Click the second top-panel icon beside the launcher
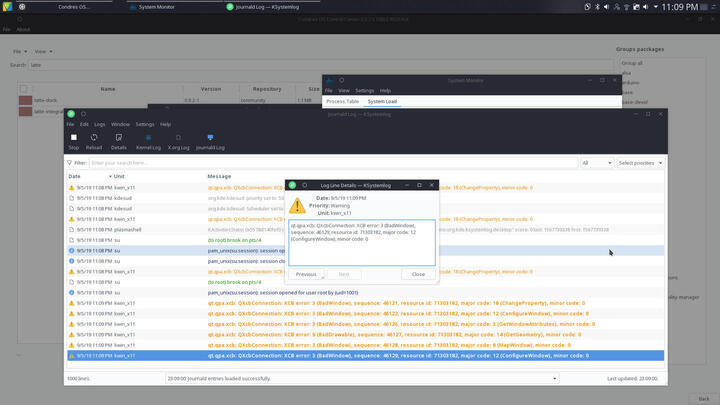This screenshot has width=720, height=405. point(22,7)
